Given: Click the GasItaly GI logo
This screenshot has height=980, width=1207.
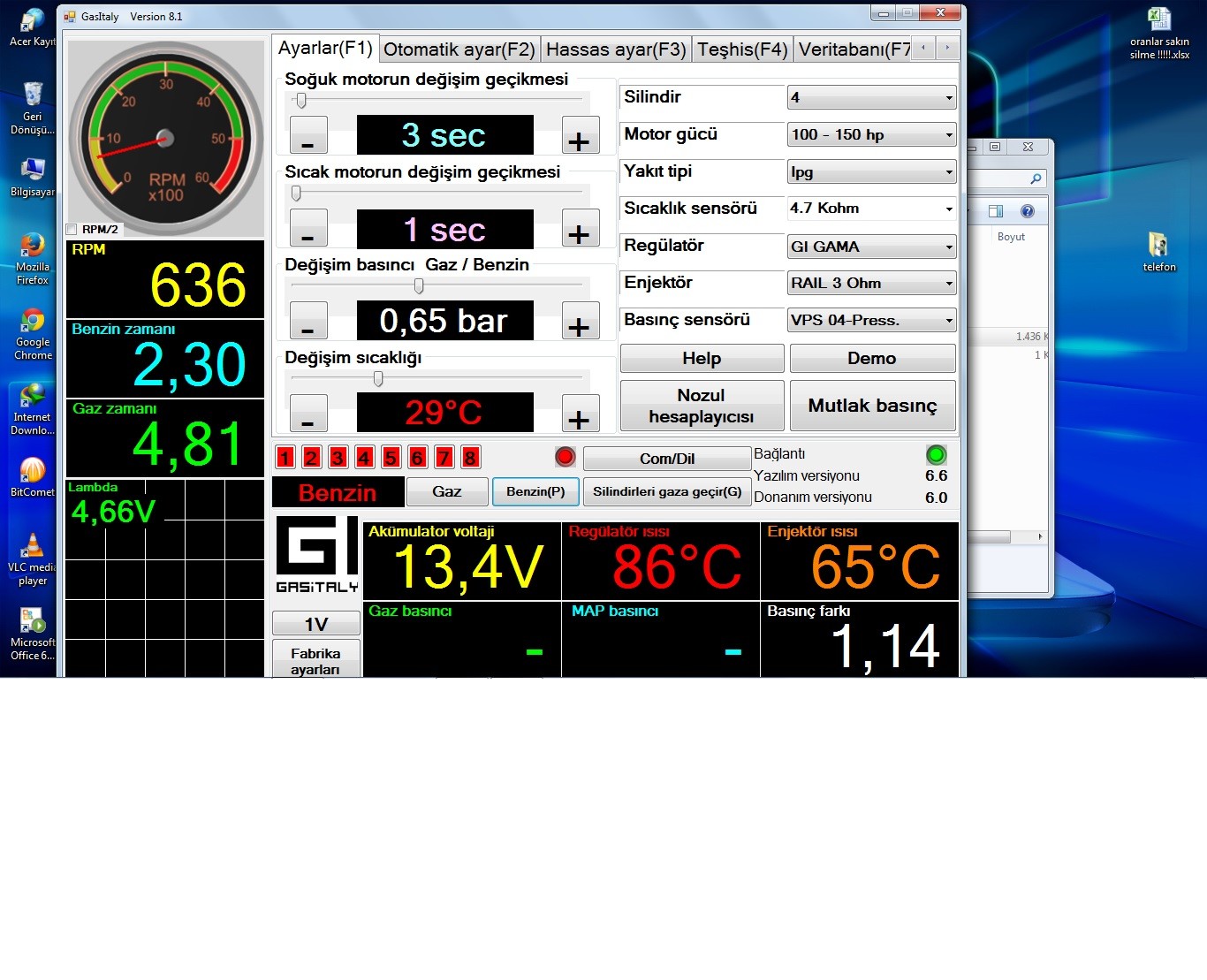Looking at the screenshot, I should [x=317, y=555].
